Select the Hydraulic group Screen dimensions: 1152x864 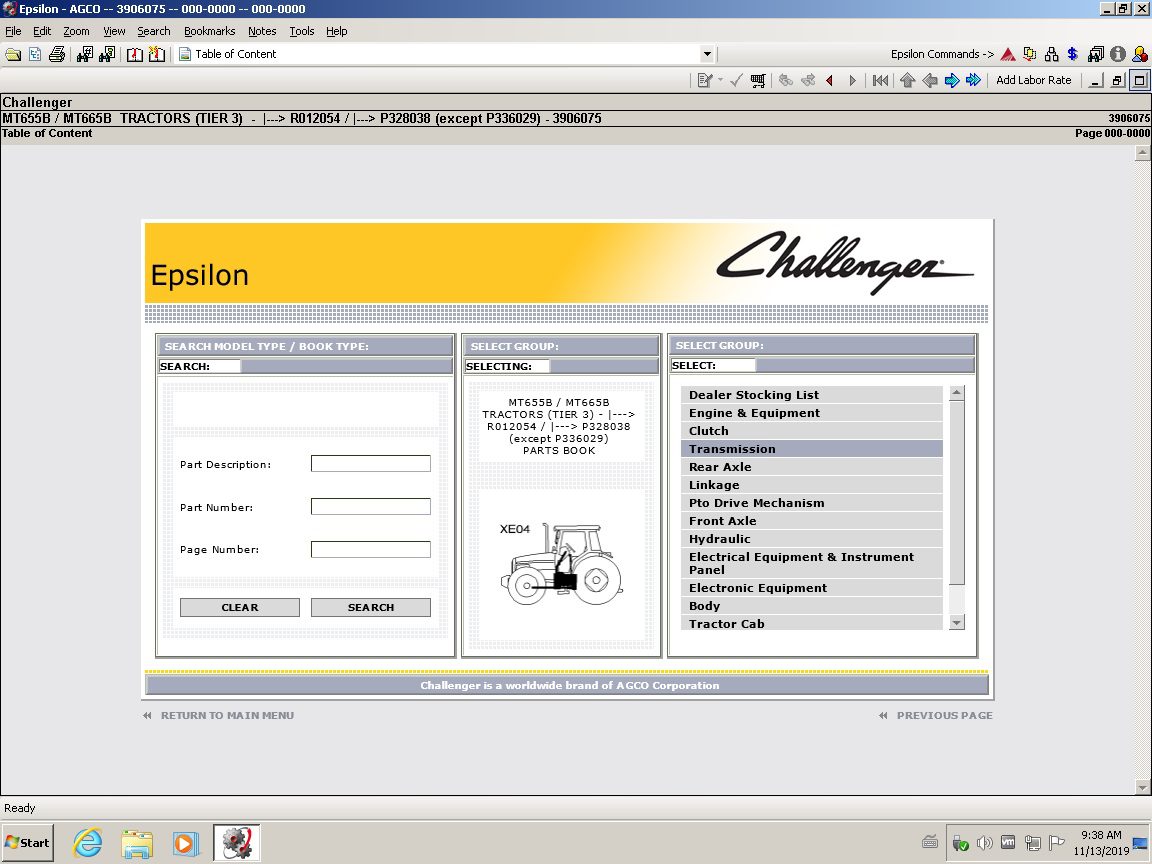(811, 539)
